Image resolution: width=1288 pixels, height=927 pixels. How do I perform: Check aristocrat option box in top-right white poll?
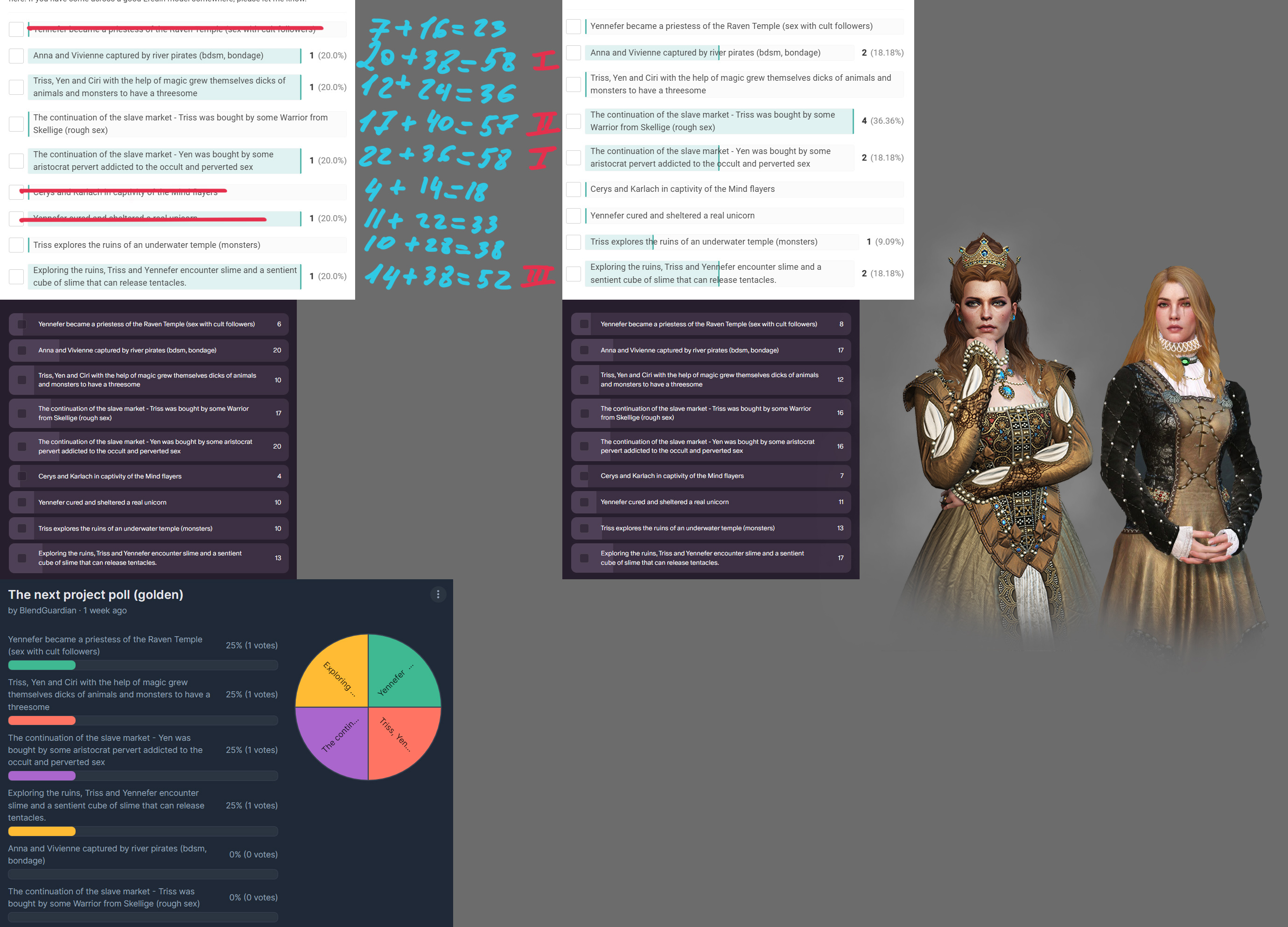[574, 157]
